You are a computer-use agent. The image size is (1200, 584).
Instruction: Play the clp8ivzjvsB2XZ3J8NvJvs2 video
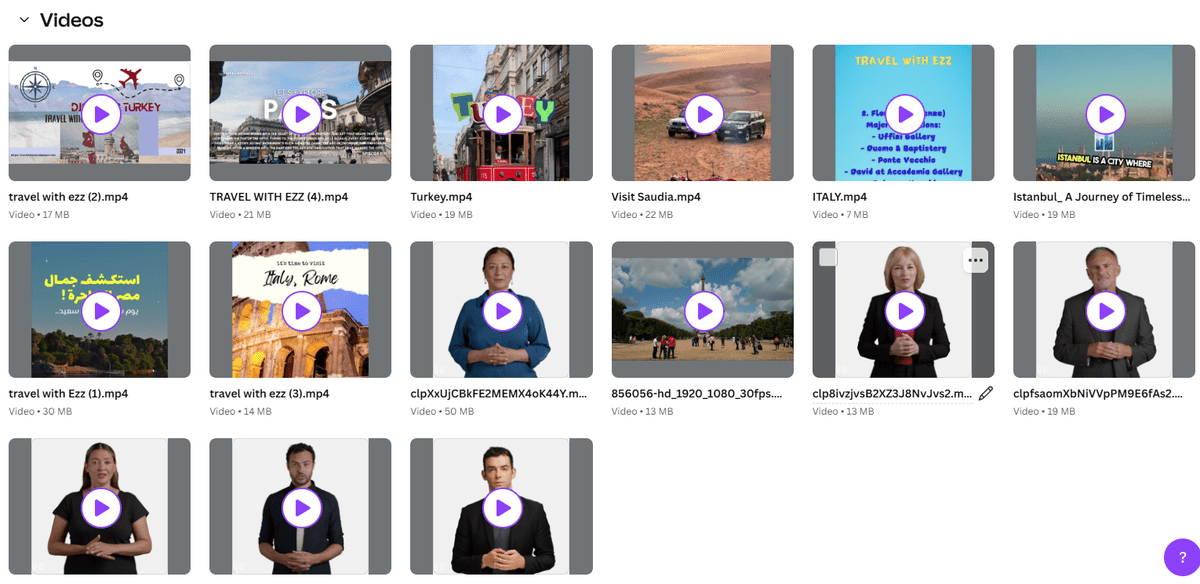(904, 311)
